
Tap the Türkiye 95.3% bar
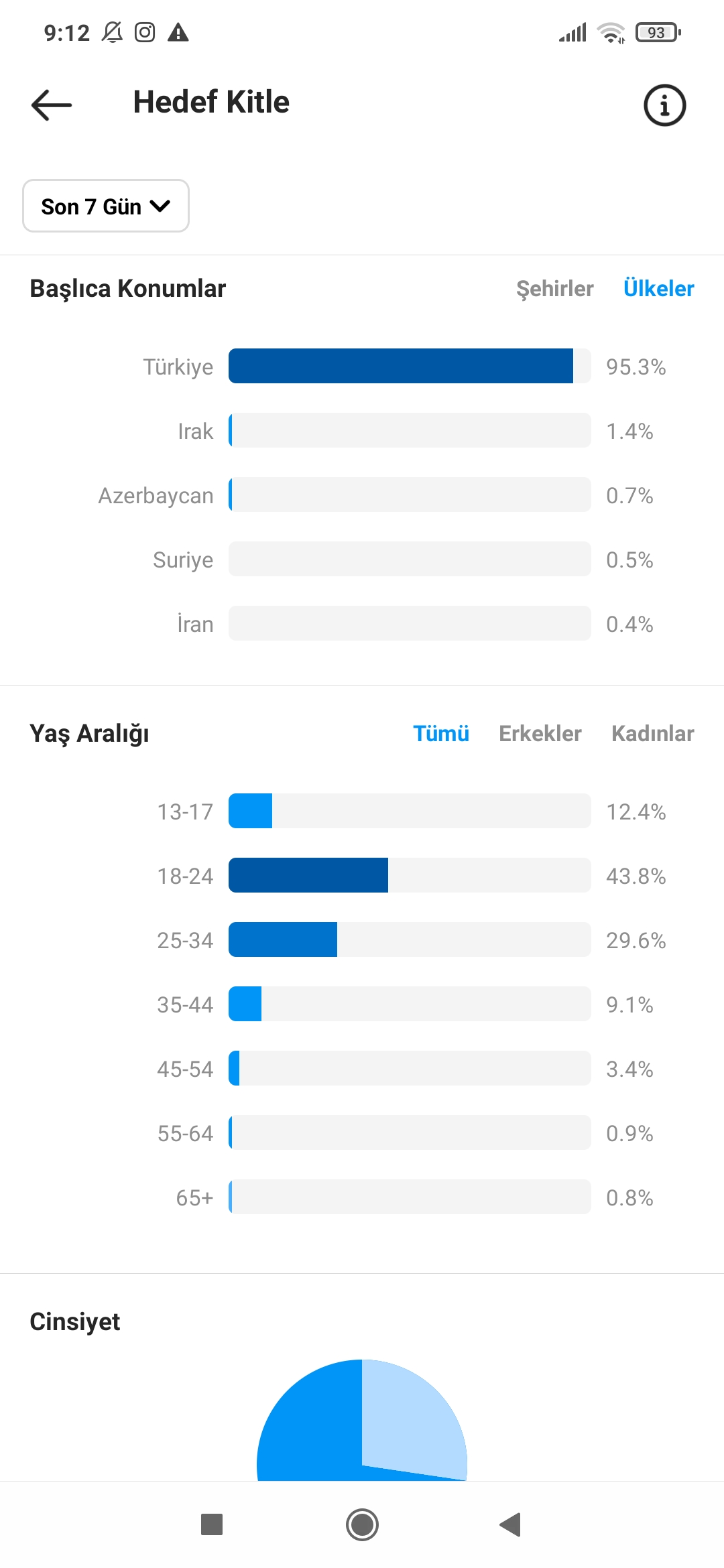click(x=410, y=366)
